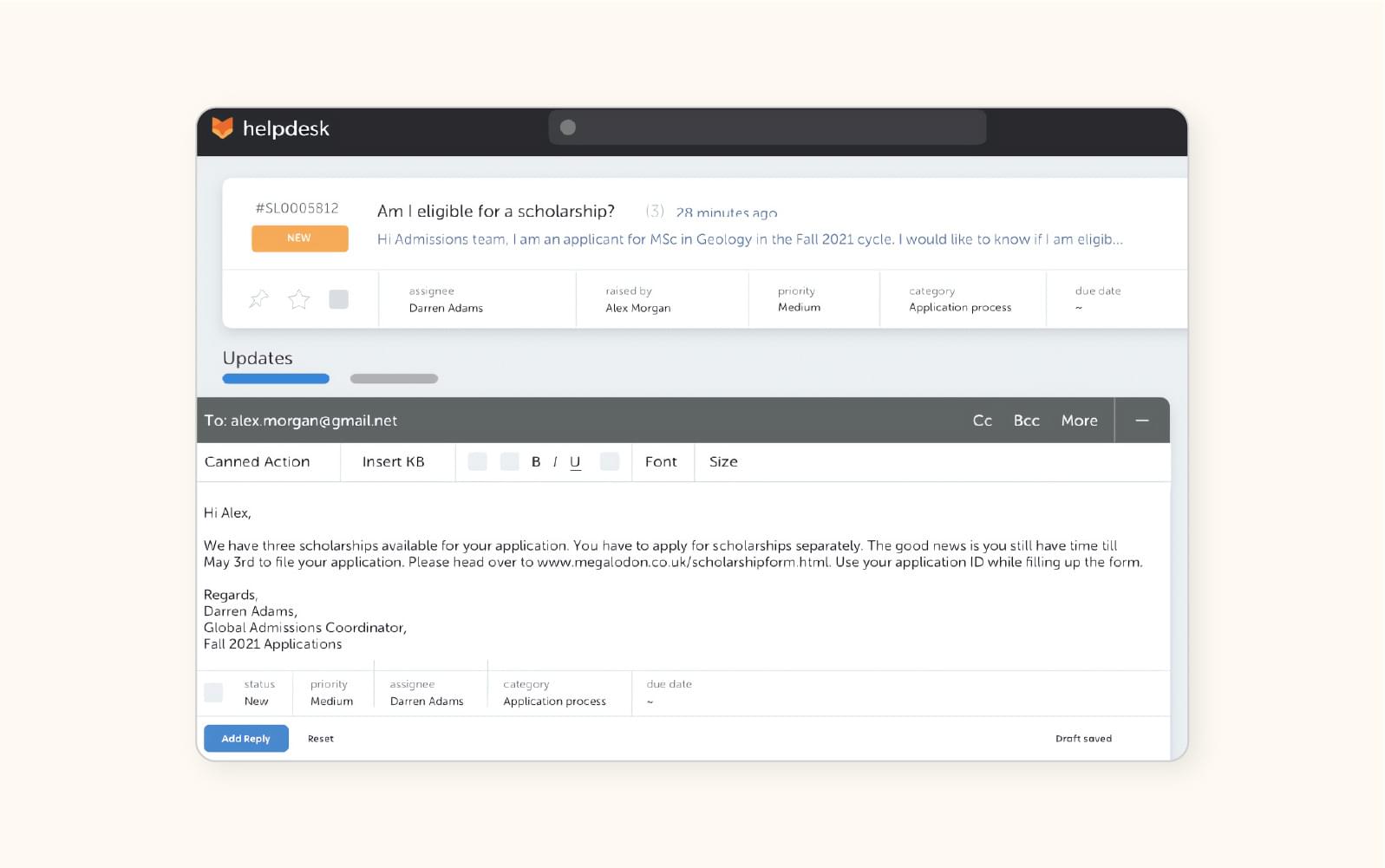The image size is (1385, 868).
Task: Click raised by Alex Morgan
Action: 637,299
